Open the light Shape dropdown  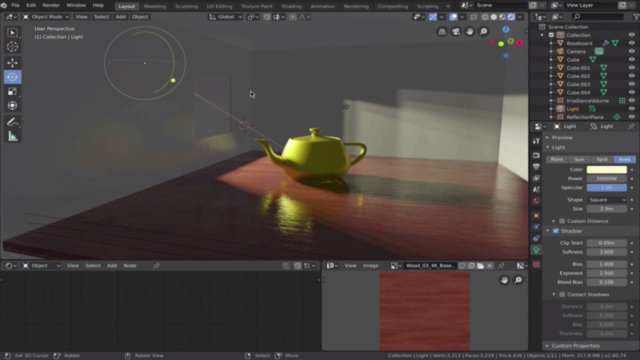pyautogui.click(x=607, y=200)
